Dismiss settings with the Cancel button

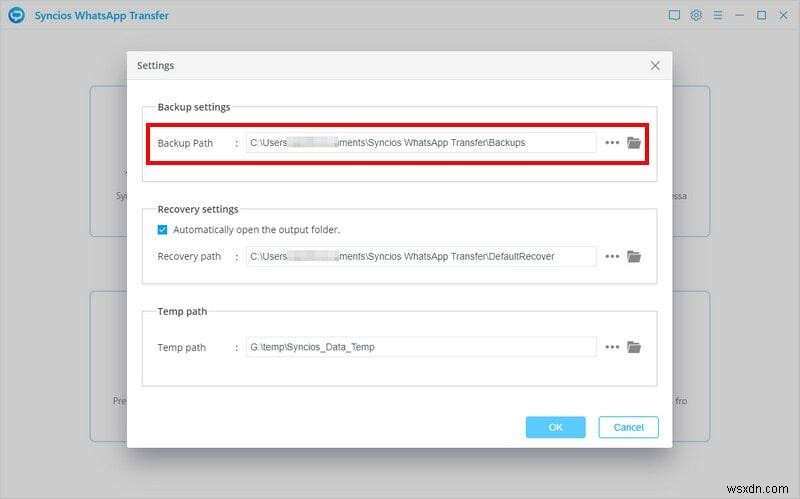[629, 427]
